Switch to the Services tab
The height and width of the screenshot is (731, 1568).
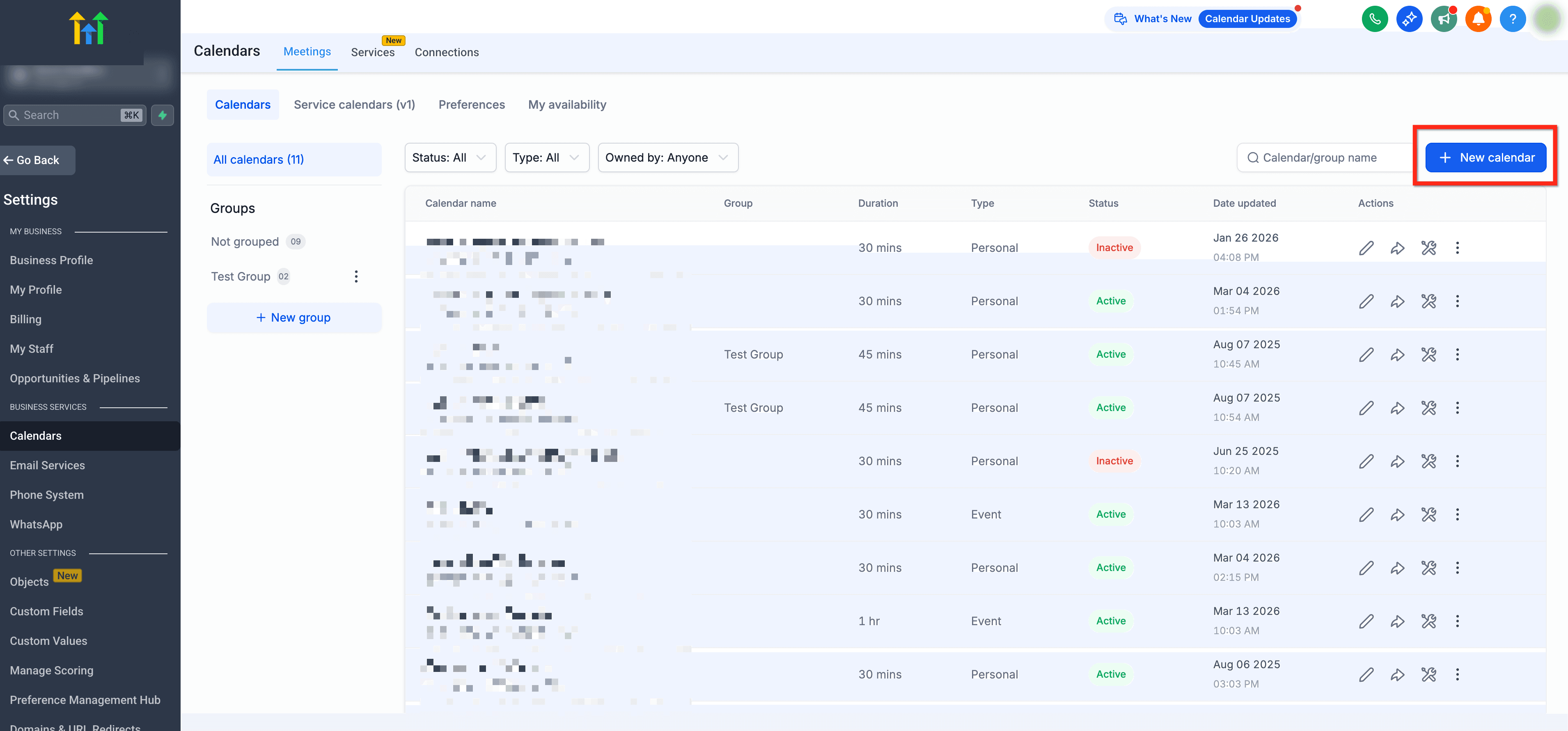coord(373,52)
